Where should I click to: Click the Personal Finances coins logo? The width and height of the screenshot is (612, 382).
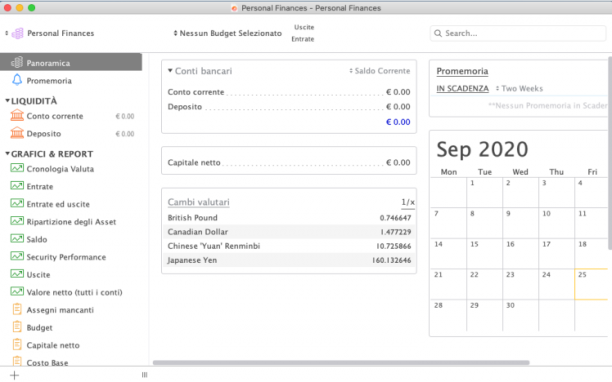18,33
